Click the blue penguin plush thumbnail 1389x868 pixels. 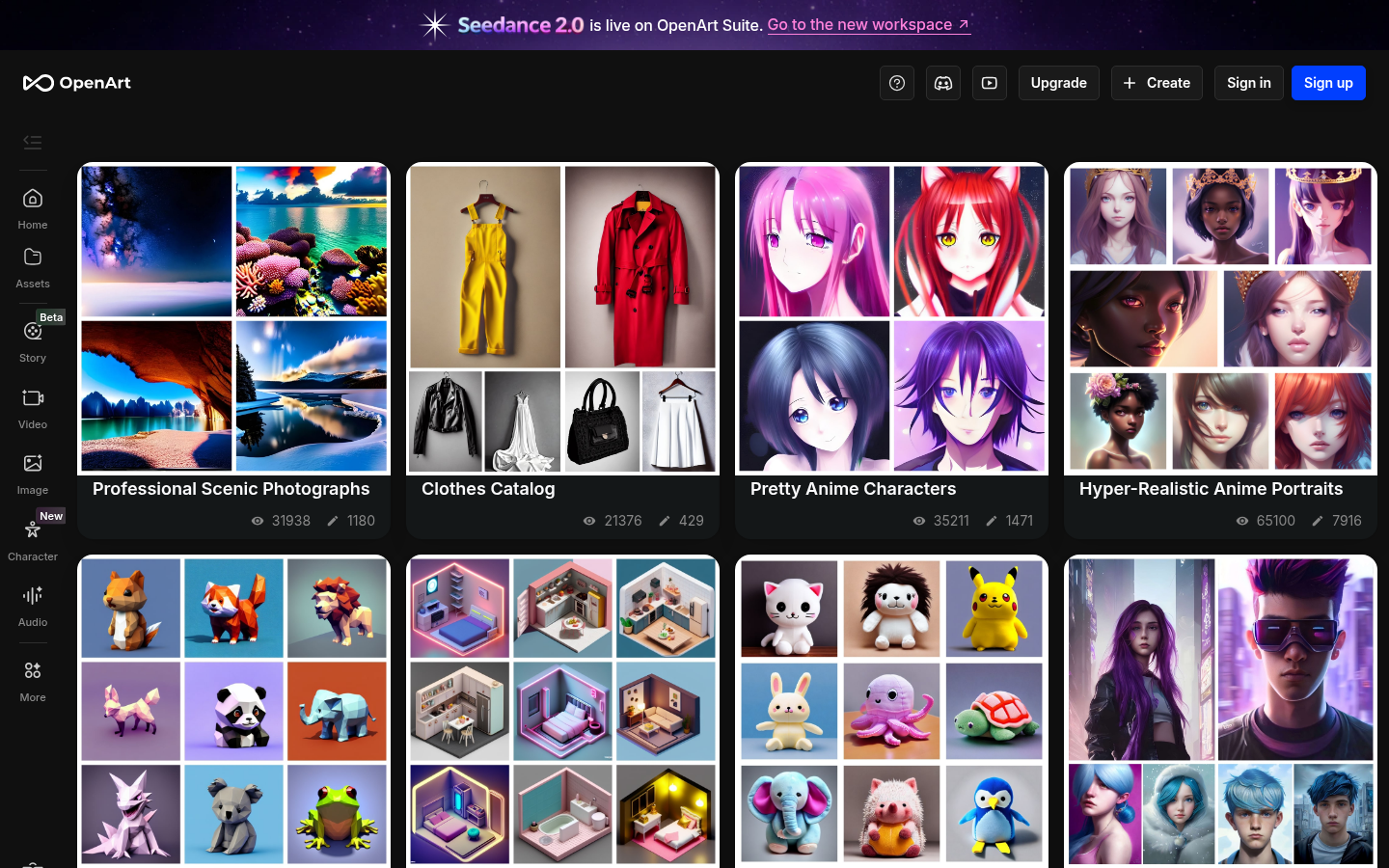pos(994,813)
